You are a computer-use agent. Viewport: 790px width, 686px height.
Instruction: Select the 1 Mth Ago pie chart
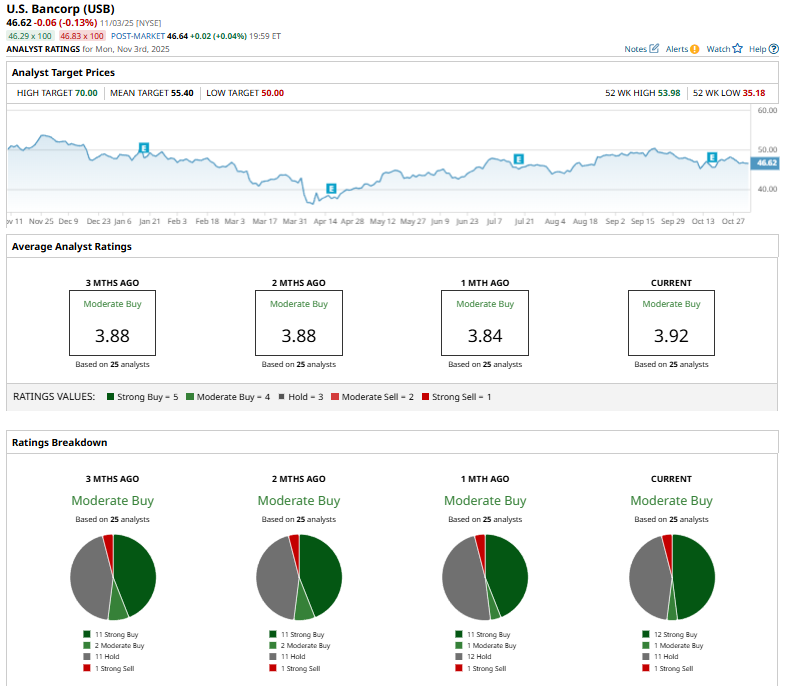(485, 577)
